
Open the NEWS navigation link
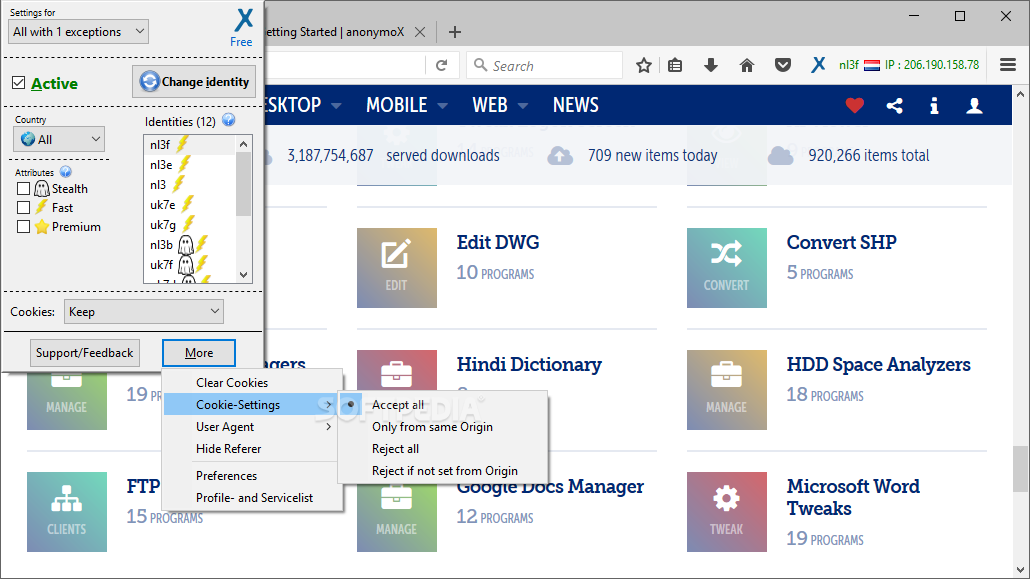click(x=575, y=105)
